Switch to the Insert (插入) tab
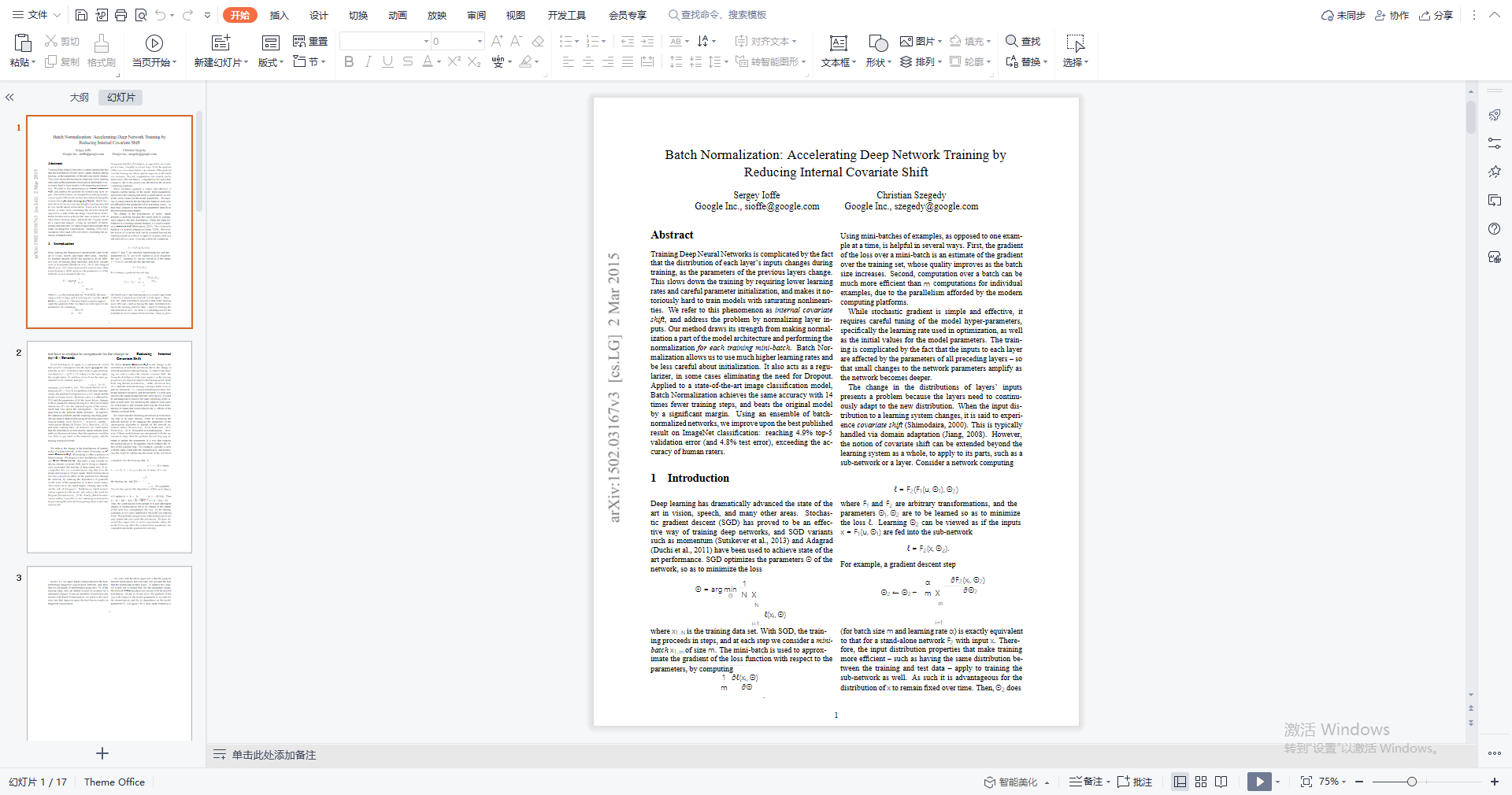Image resolution: width=1512 pixels, height=795 pixels. [280, 15]
